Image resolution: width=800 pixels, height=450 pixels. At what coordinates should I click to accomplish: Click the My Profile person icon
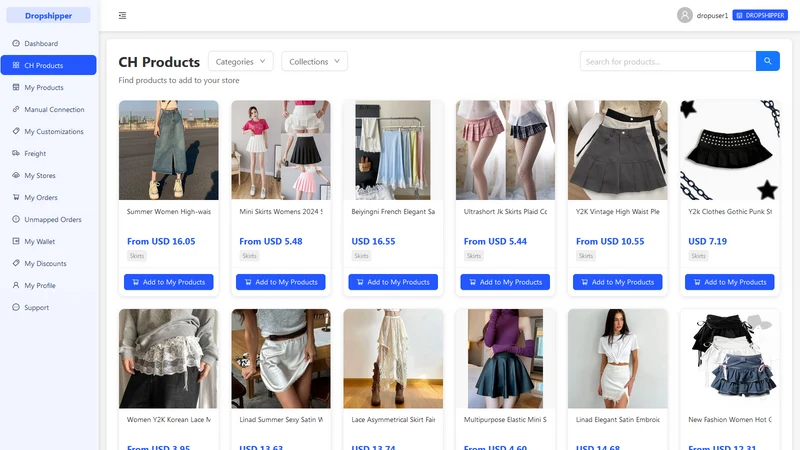coord(16,285)
